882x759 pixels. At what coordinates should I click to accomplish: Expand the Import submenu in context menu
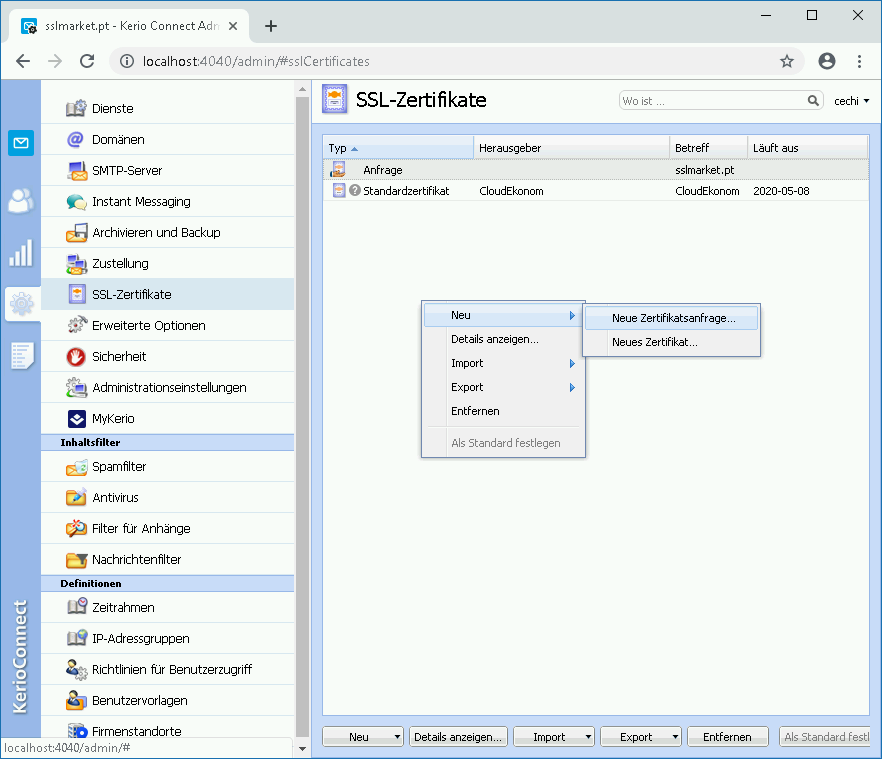(503, 363)
